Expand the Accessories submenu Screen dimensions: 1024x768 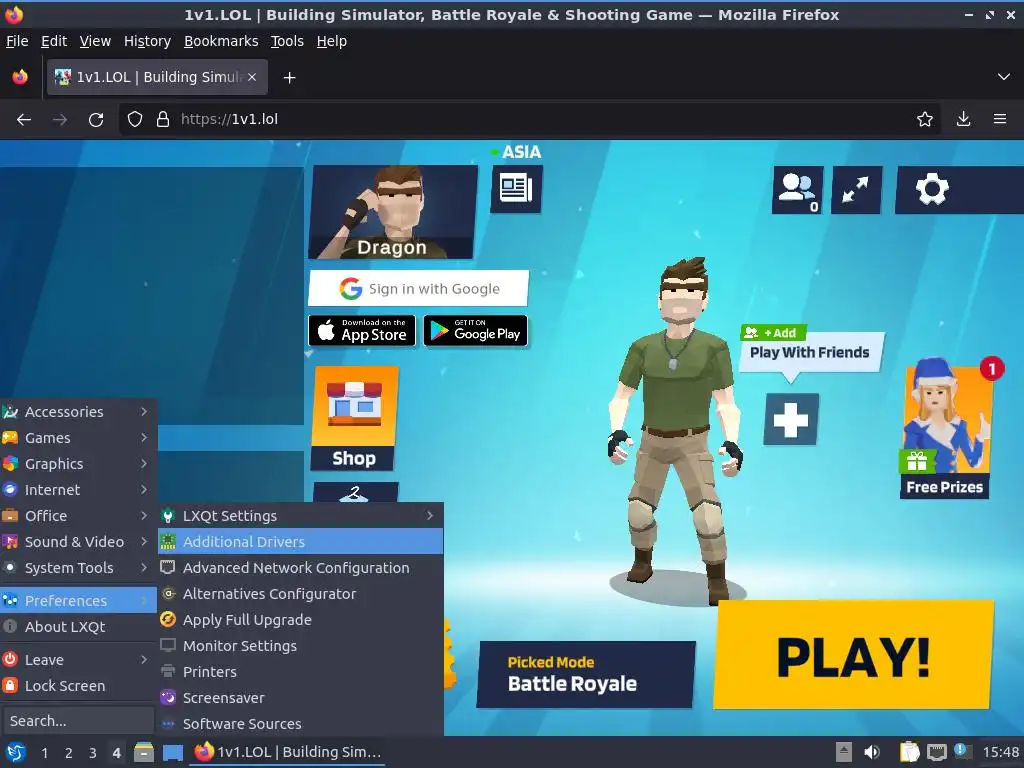coord(78,412)
